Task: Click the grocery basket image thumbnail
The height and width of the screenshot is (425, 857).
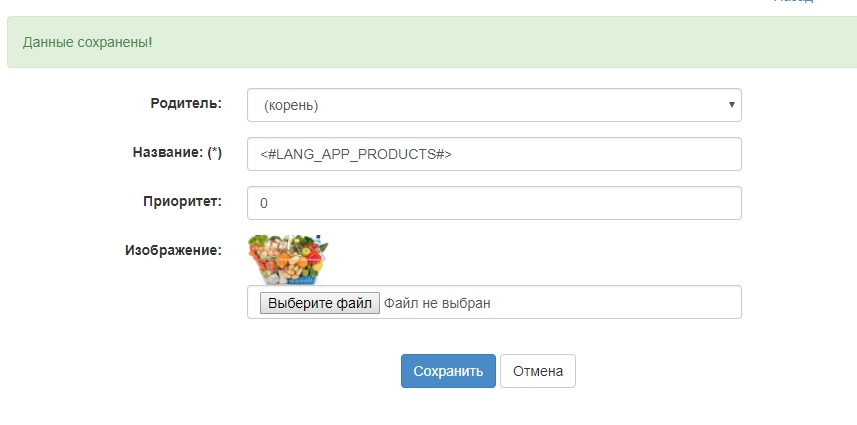Action: tap(288, 258)
